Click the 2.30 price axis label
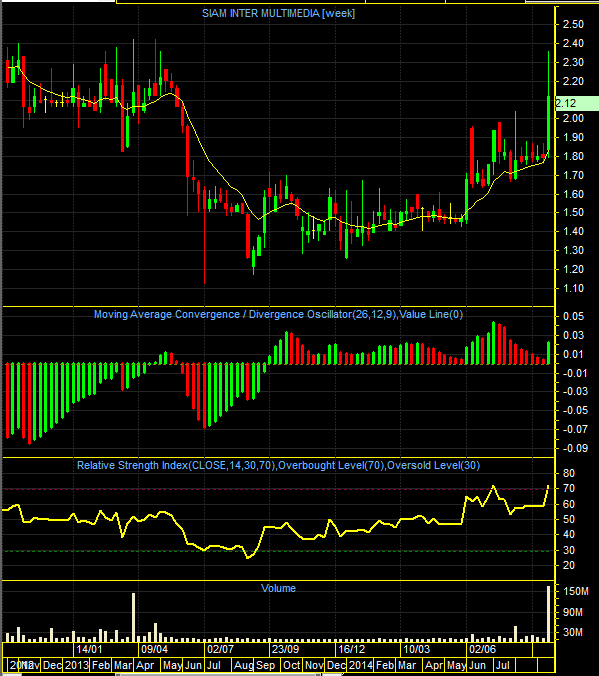This screenshot has height=676, width=599. pyautogui.click(x=573, y=62)
